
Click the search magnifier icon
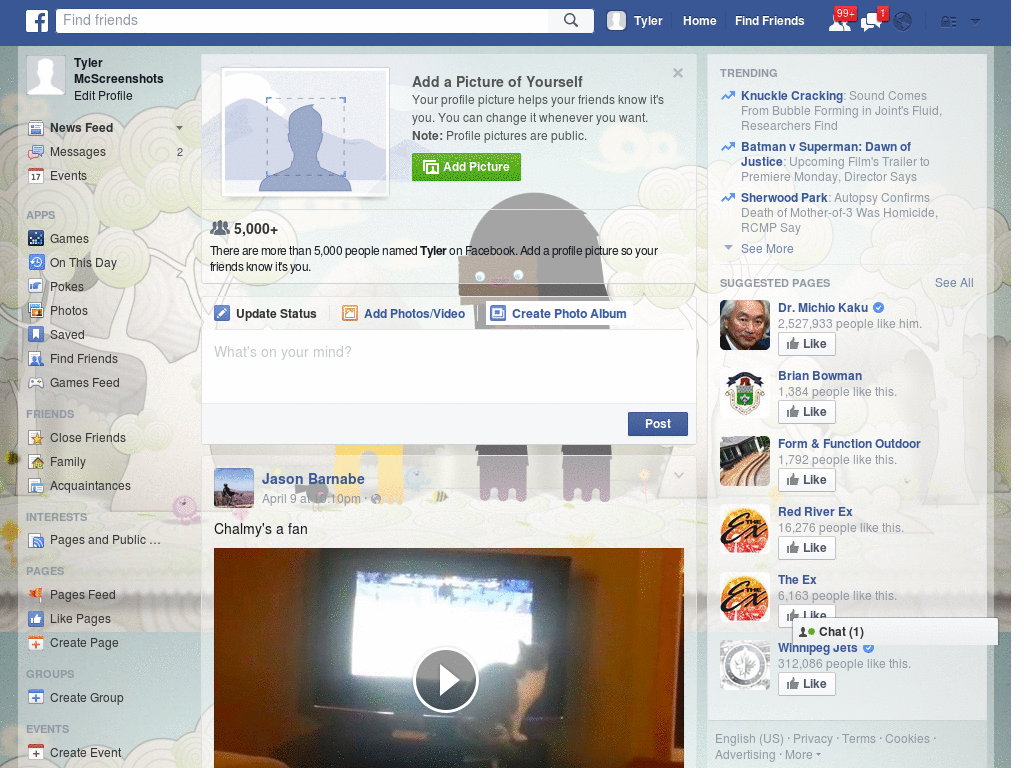(x=571, y=20)
